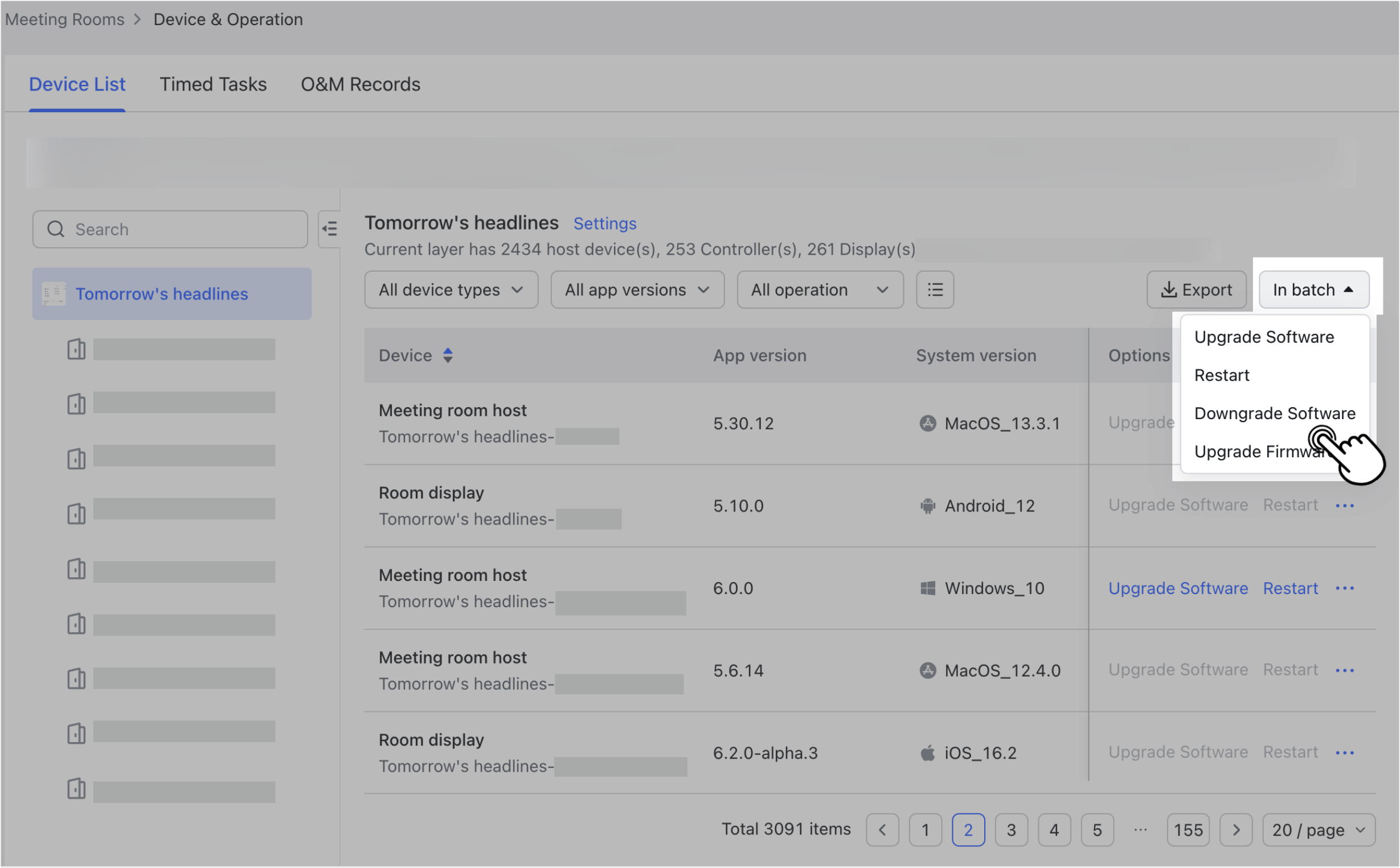The image size is (1400, 868).
Task: Jump to page 155
Action: coord(1188,829)
